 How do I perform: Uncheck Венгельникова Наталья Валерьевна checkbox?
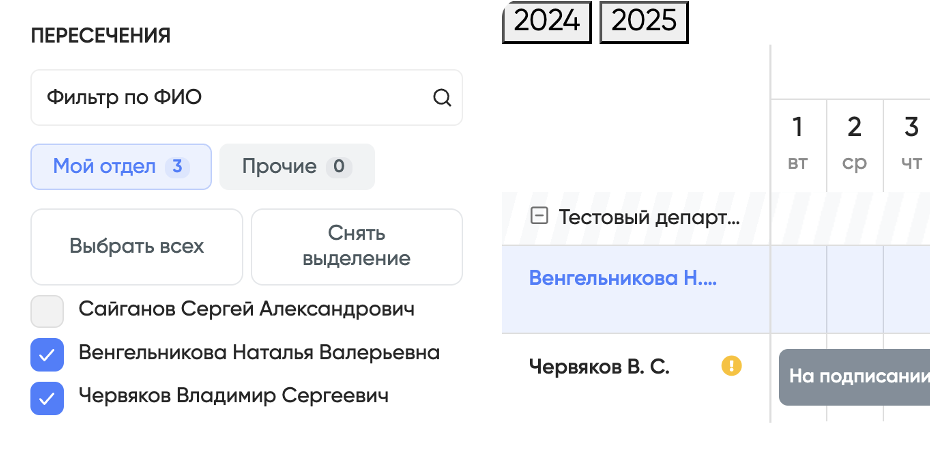point(47,355)
